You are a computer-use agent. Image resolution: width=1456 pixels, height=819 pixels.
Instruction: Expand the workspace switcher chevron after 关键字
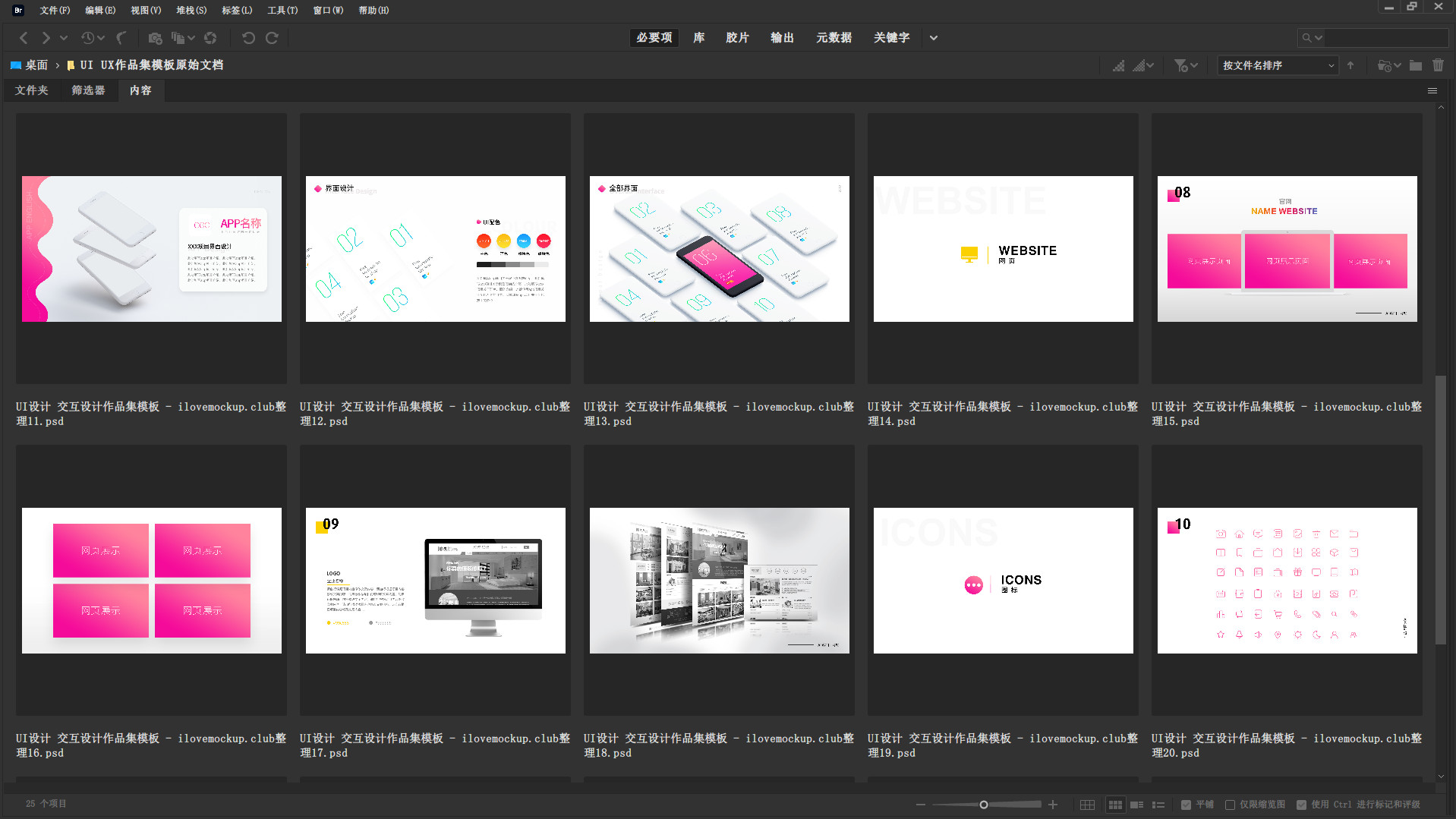click(x=934, y=38)
